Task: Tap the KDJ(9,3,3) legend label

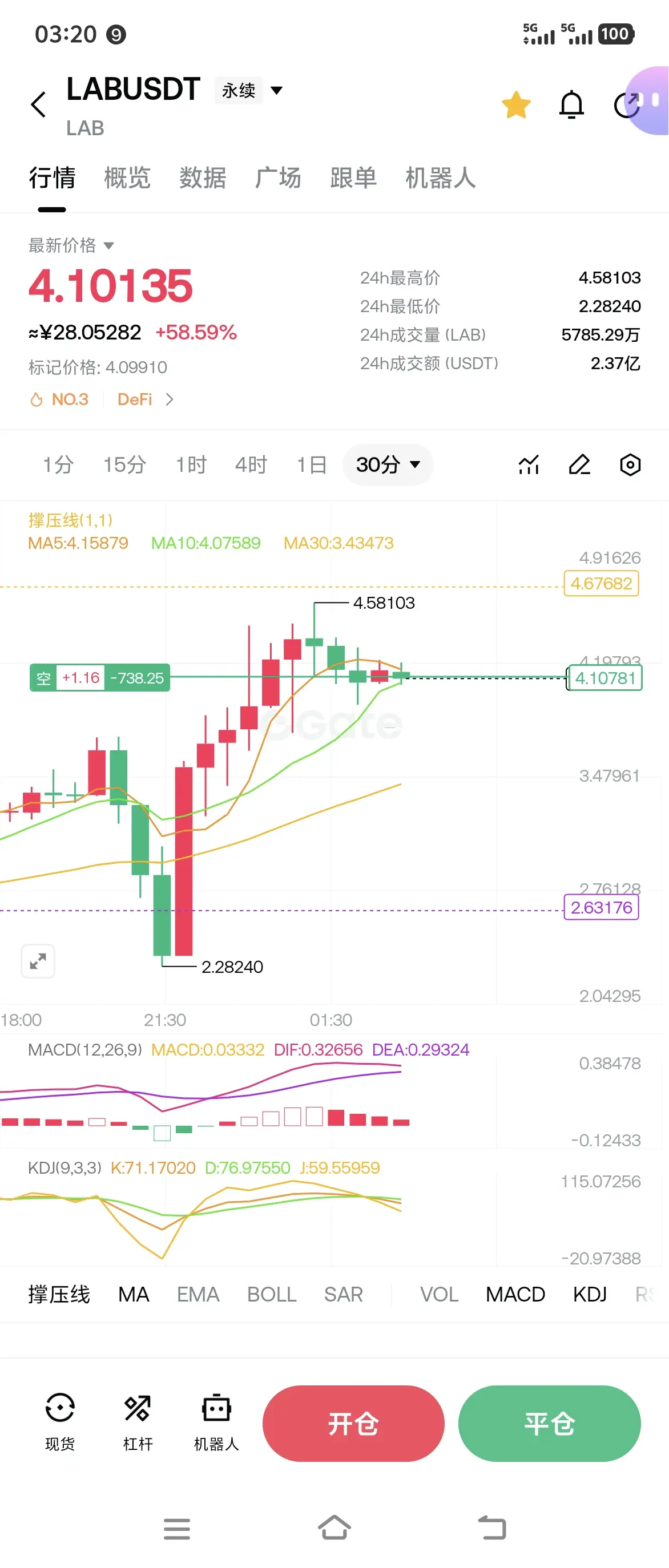Action: click(x=65, y=1167)
